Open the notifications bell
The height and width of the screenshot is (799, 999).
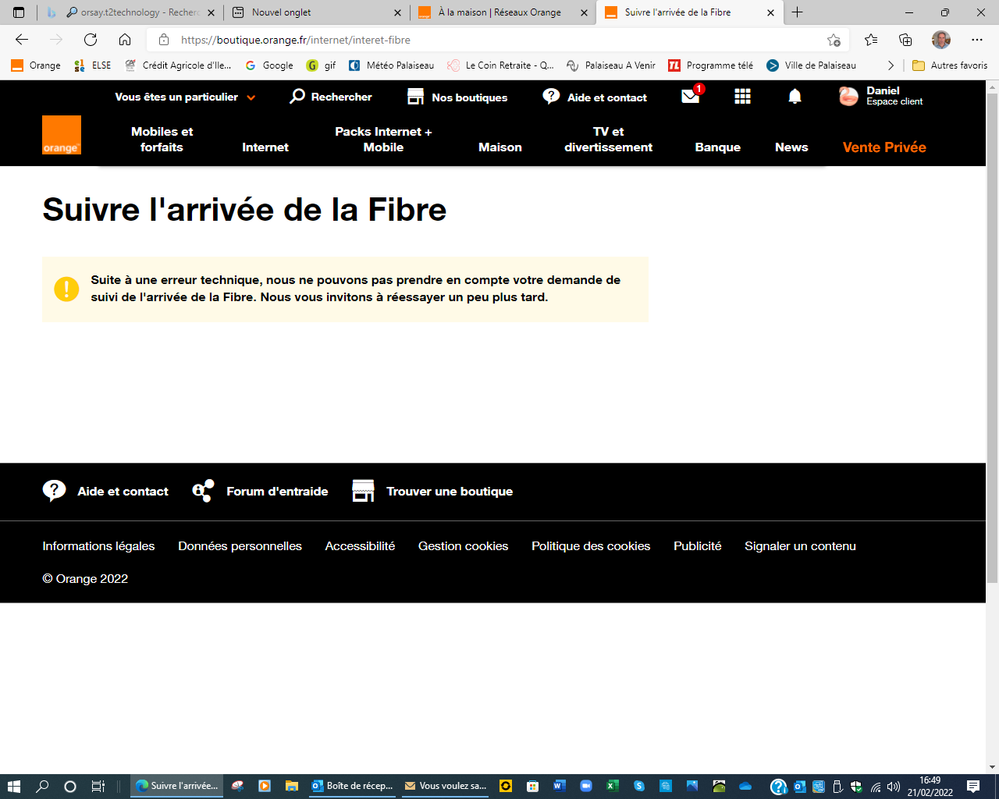coord(794,96)
